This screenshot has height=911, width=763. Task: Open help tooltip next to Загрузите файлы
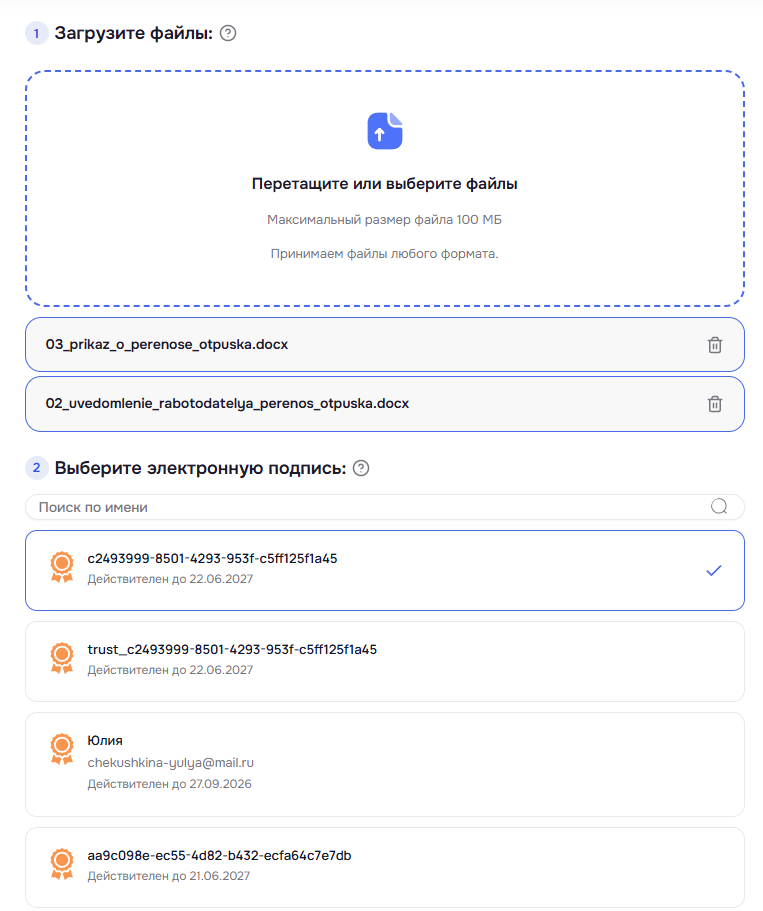228,33
